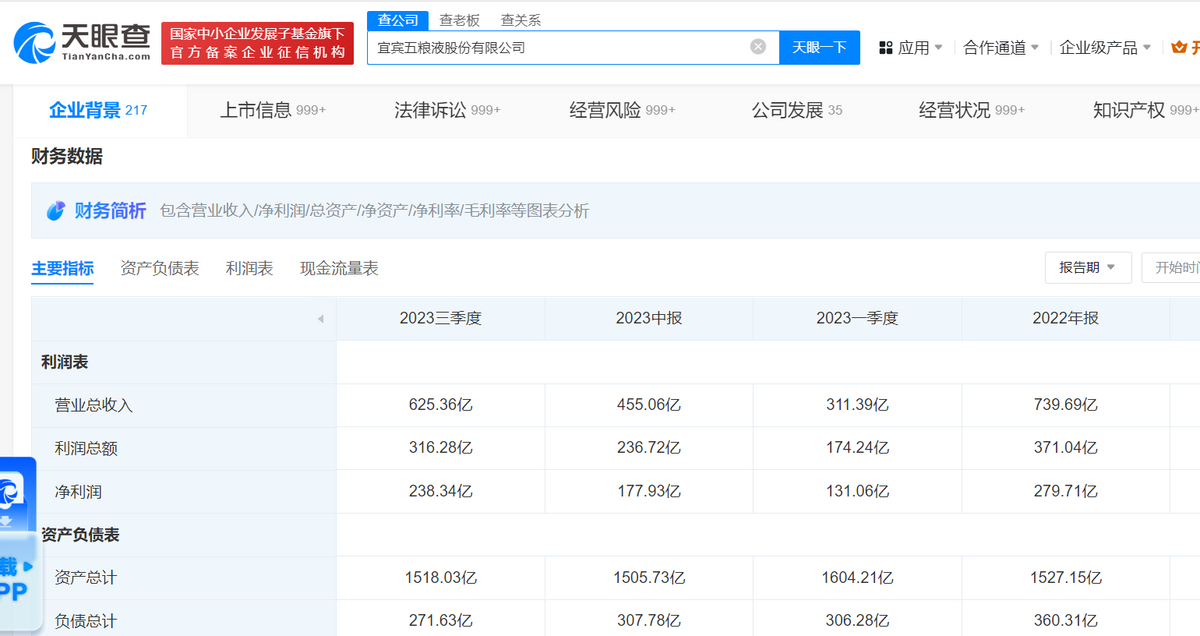Switch to 查关系 search tab
Viewport: 1200px width, 636px height.
click(x=520, y=20)
